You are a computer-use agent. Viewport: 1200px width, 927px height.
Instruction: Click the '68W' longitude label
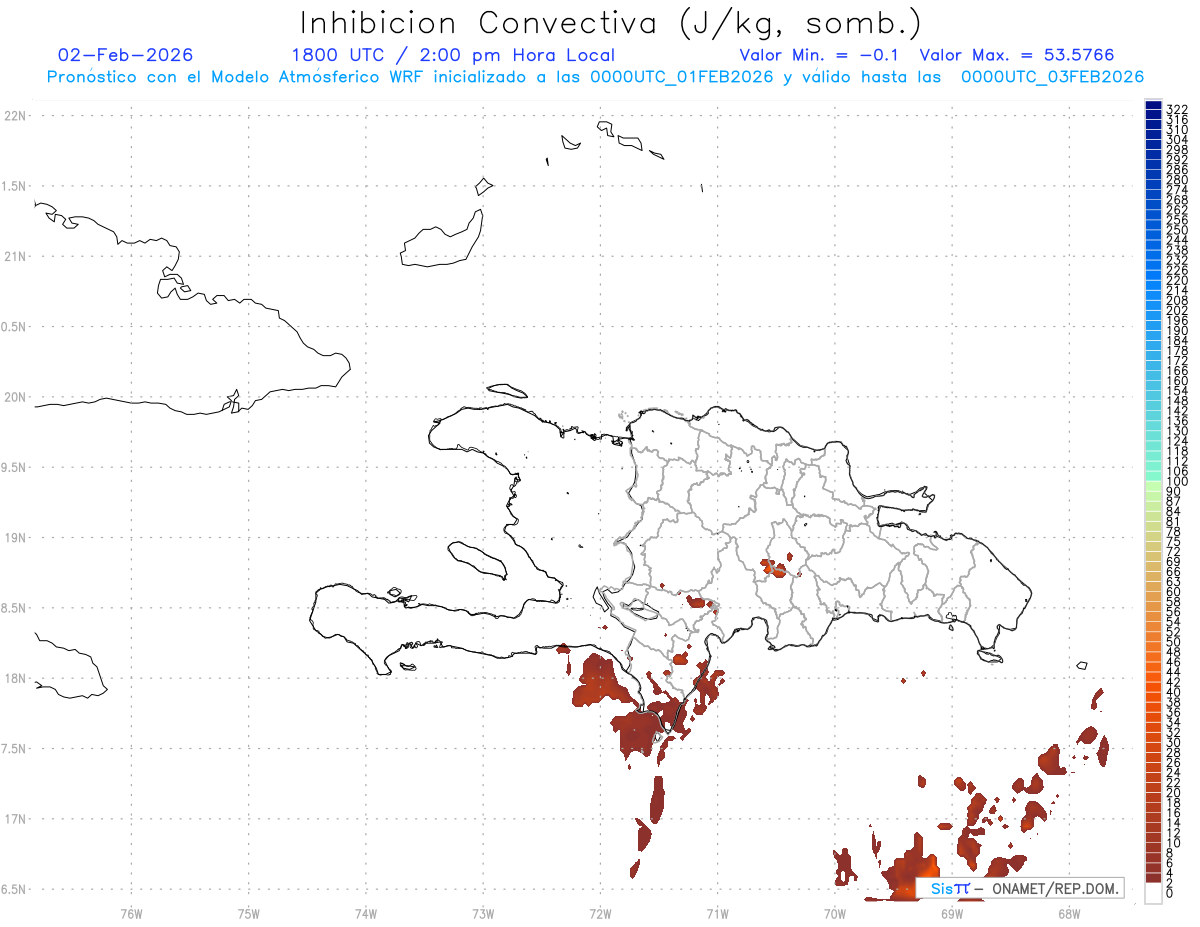(x=1068, y=913)
